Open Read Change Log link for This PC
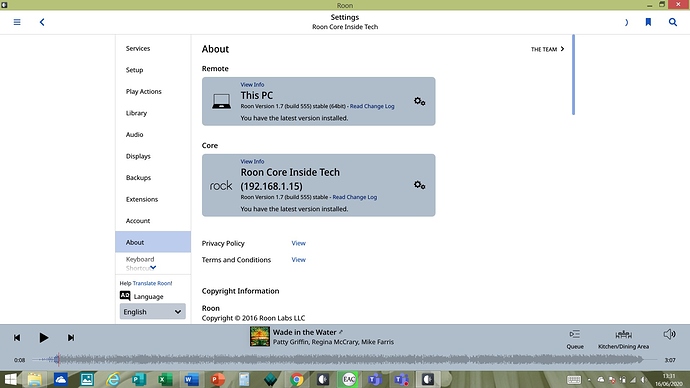The image size is (690, 388). pos(372,106)
